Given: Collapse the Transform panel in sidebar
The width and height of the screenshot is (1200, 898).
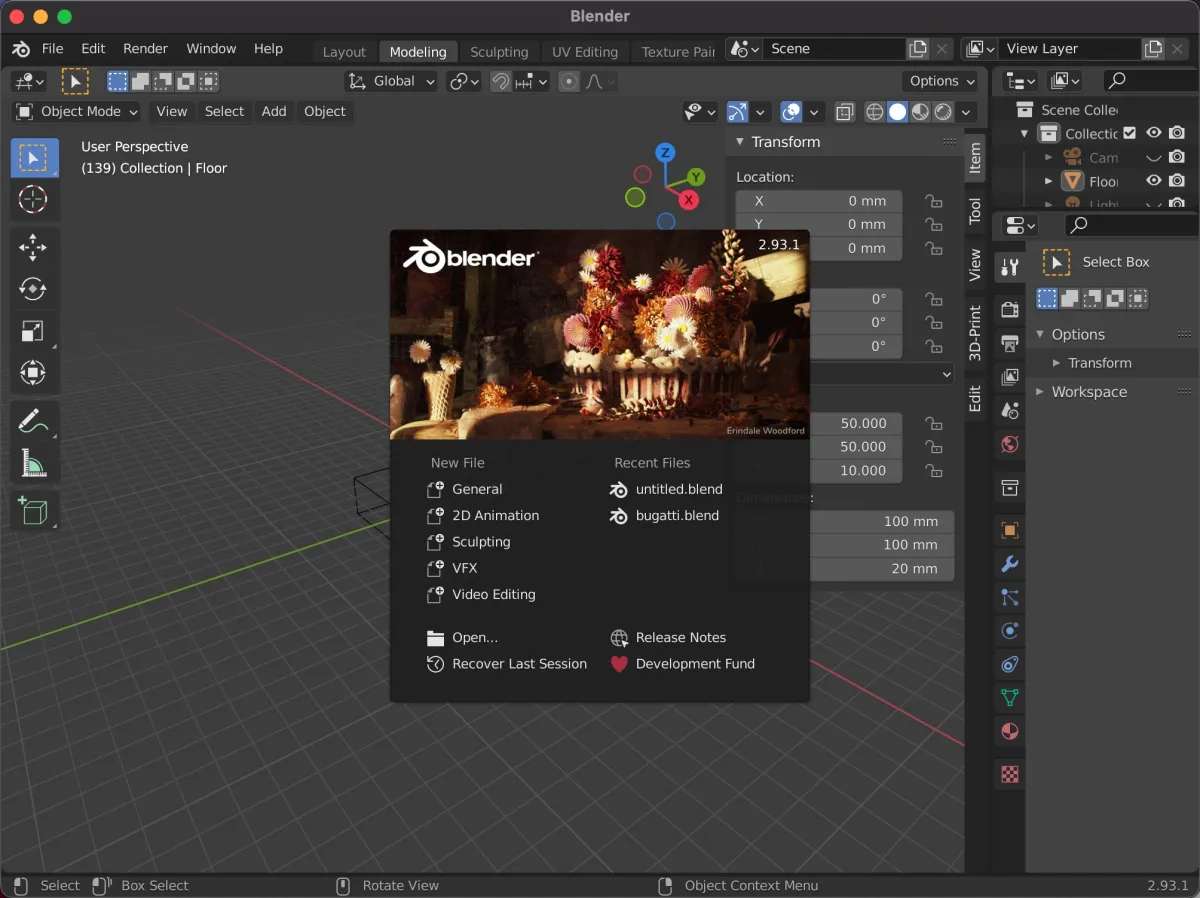Looking at the screenshot, I should point(740,142).
